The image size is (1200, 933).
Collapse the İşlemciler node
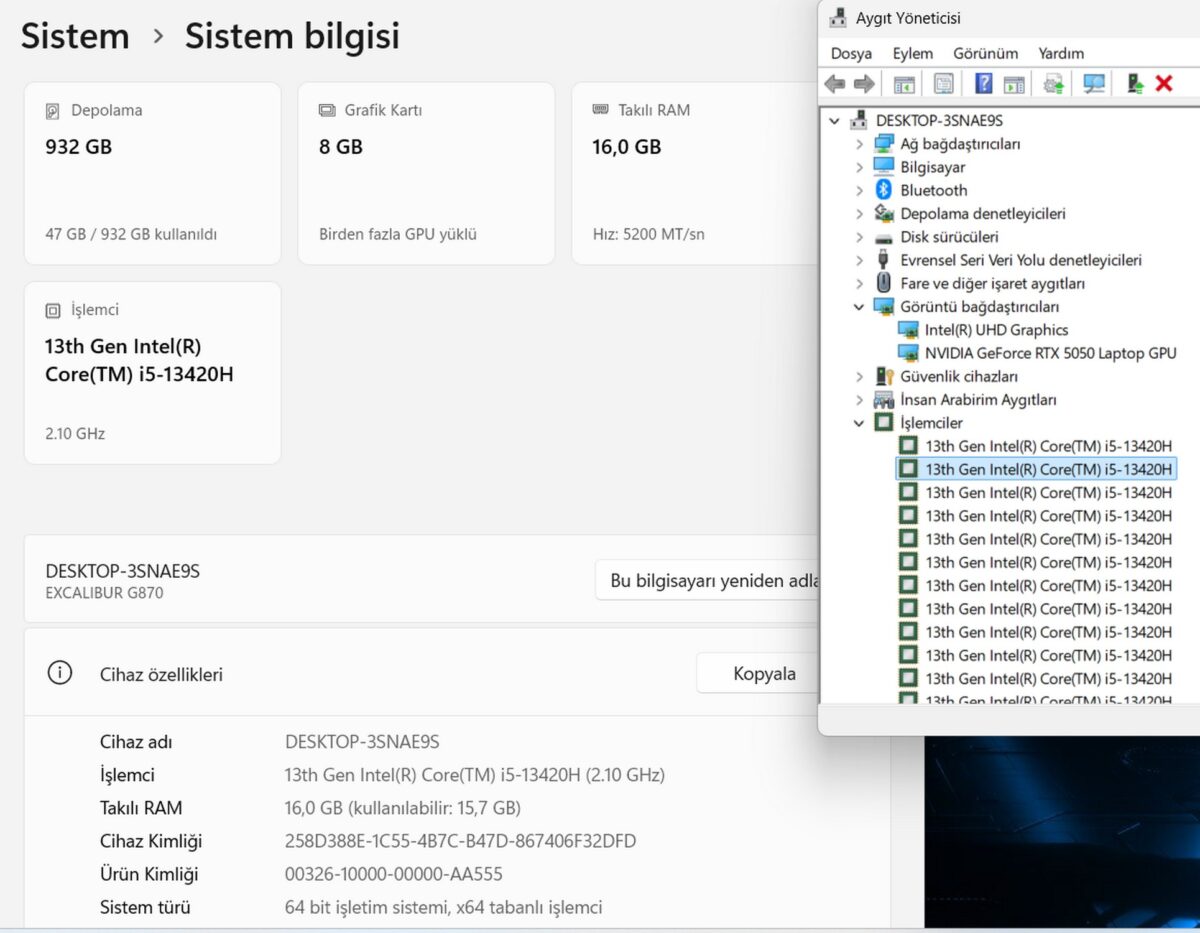859,423
